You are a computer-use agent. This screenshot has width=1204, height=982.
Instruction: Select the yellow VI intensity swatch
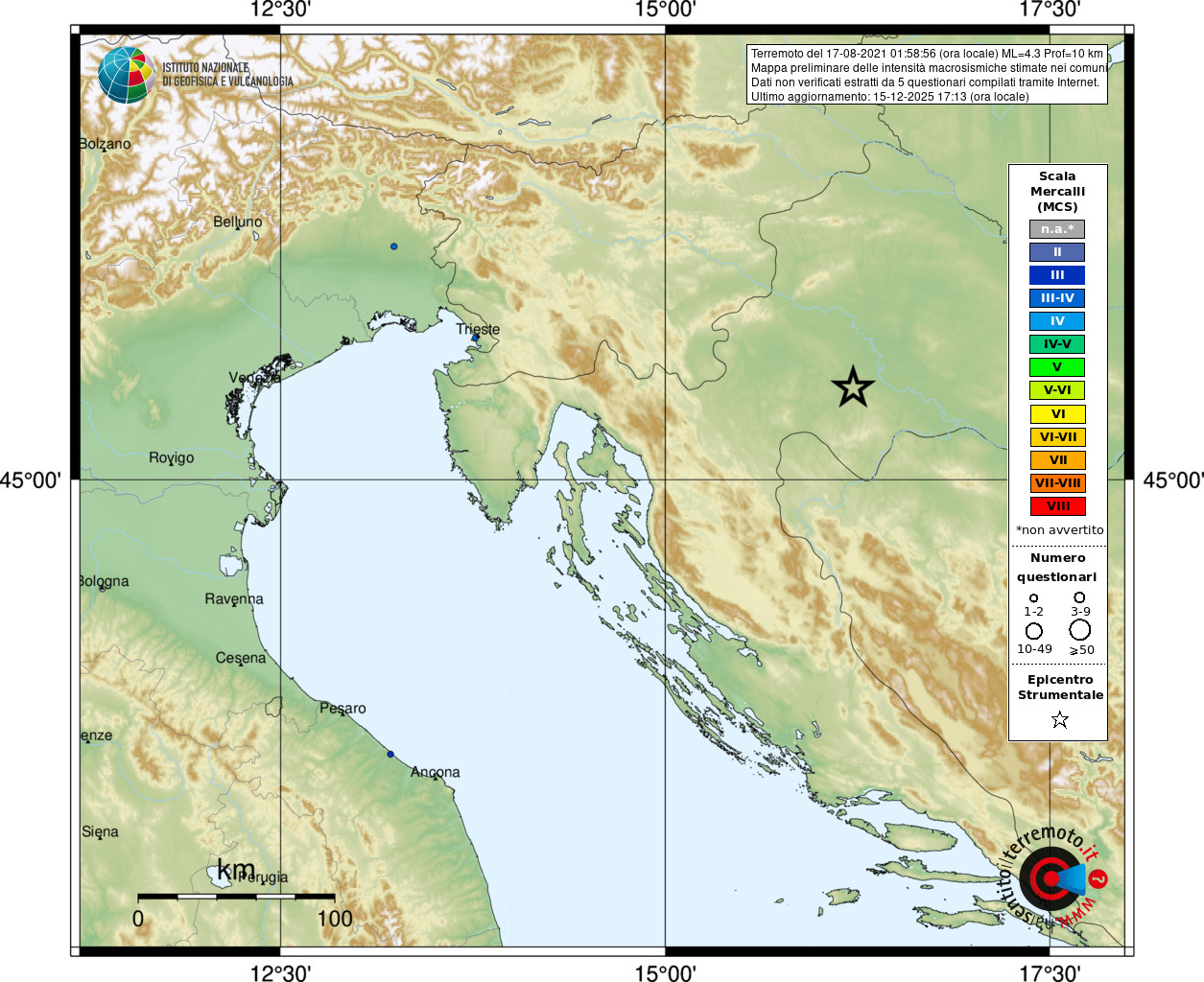point(1057,414)
